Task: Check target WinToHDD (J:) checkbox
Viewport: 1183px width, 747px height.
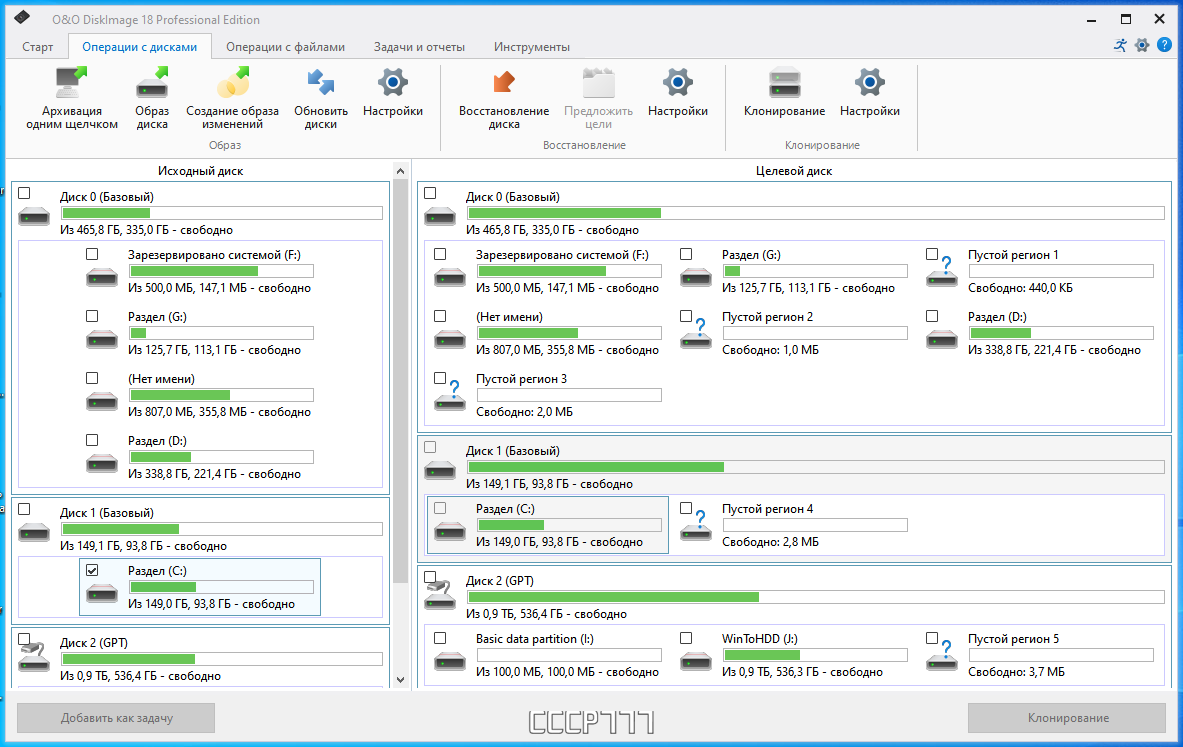Action: pyautogui.click(x=686, y=638)
